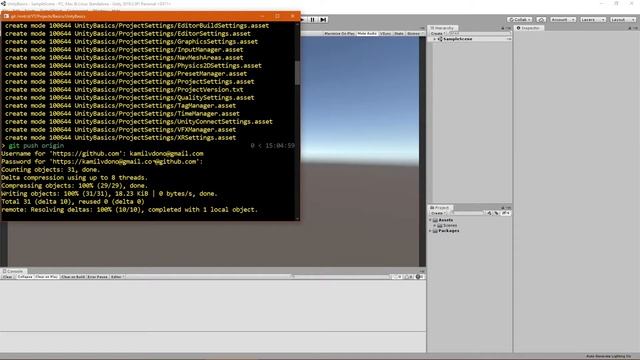Image resolution: width=640 pixels, height=360 pixels.
Task: Click XRSettings.asset line in terminal
Action: [x=120, y=138]
